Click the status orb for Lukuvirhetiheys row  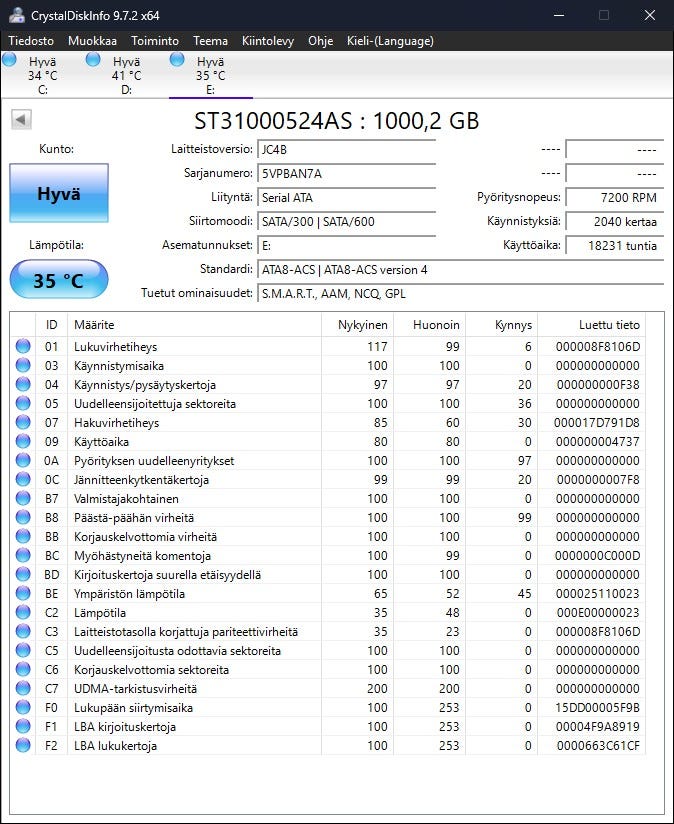(23, 347)
